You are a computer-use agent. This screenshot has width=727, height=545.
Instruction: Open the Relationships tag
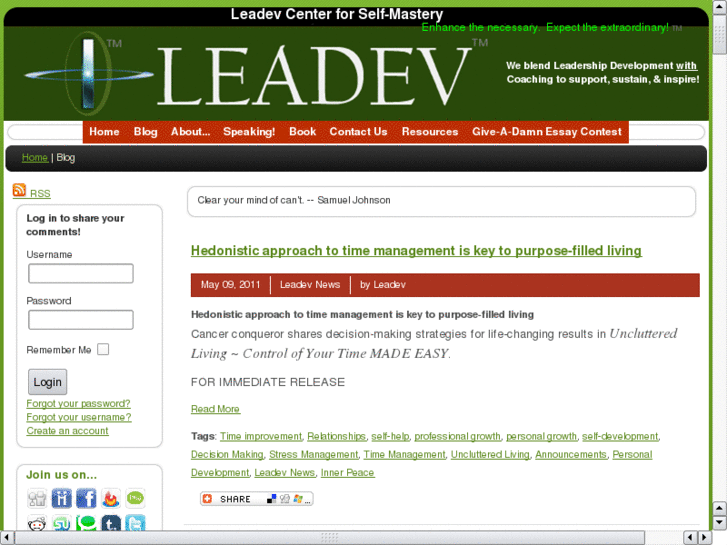(x=337, y=436)
